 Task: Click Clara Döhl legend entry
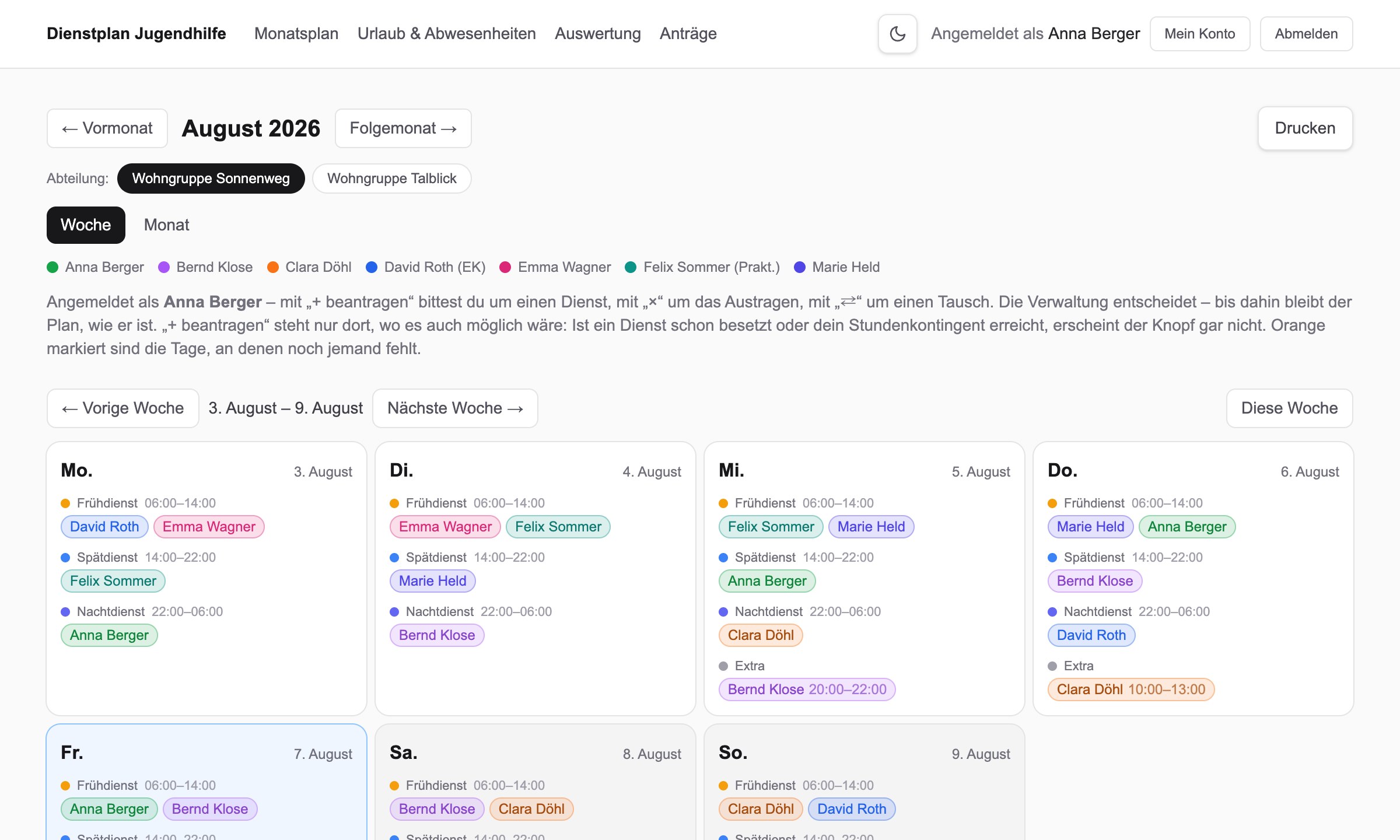[x=309, y=267]
